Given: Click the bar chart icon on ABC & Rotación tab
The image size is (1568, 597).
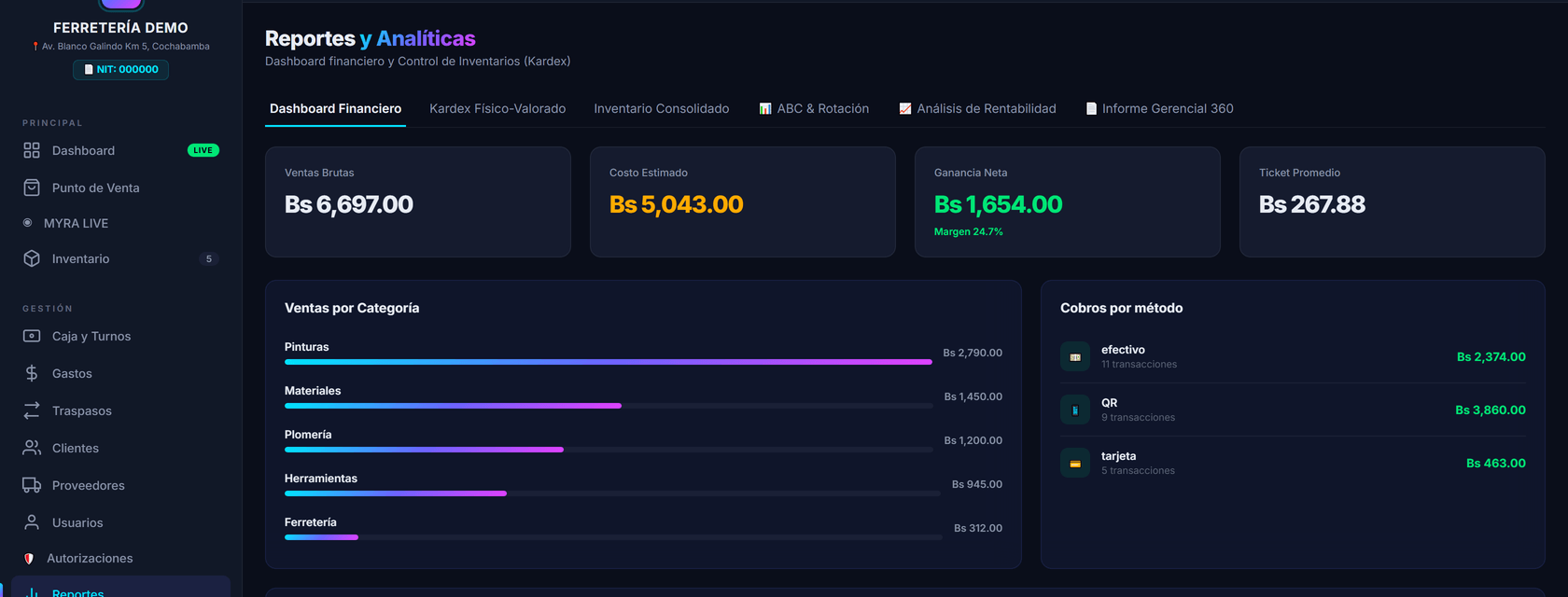Looking at the screenshot, I should (765, 108).
